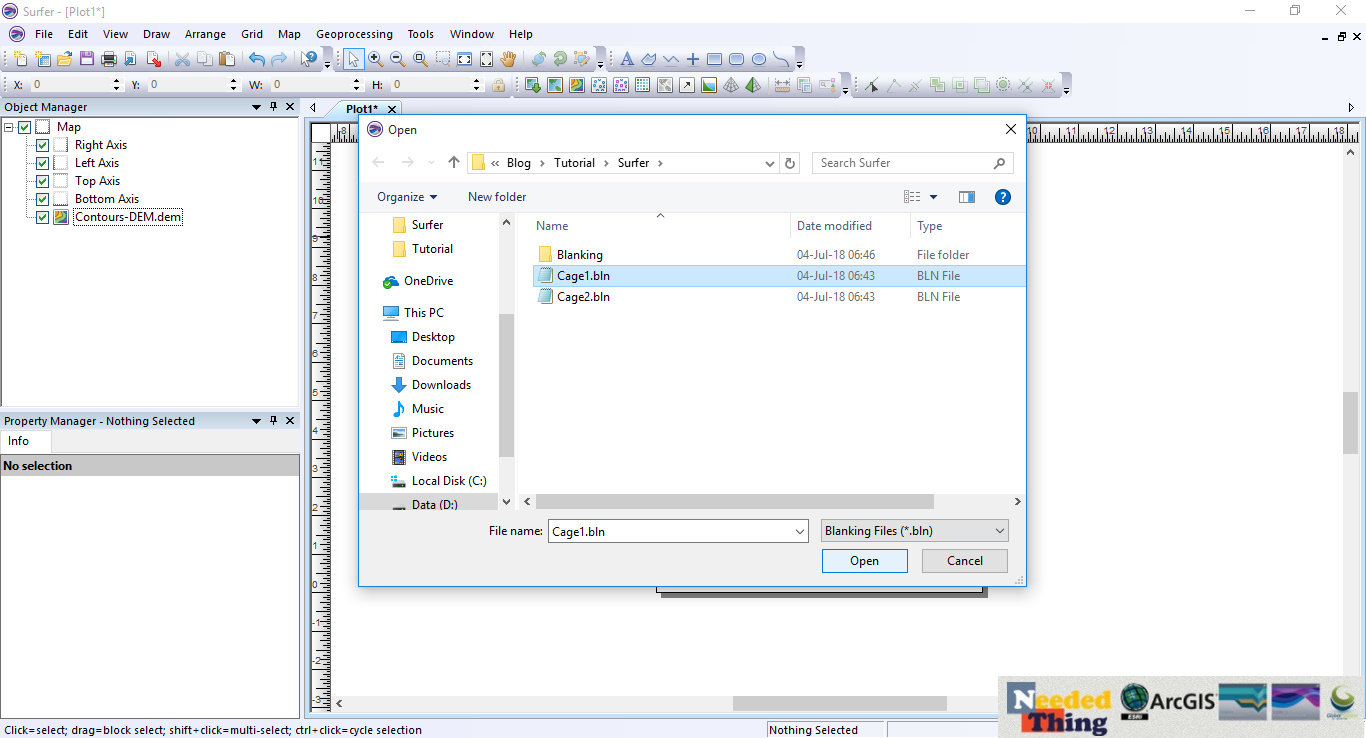
Task: Click the Up folder arrow in Open dialog
Action: 454,163
